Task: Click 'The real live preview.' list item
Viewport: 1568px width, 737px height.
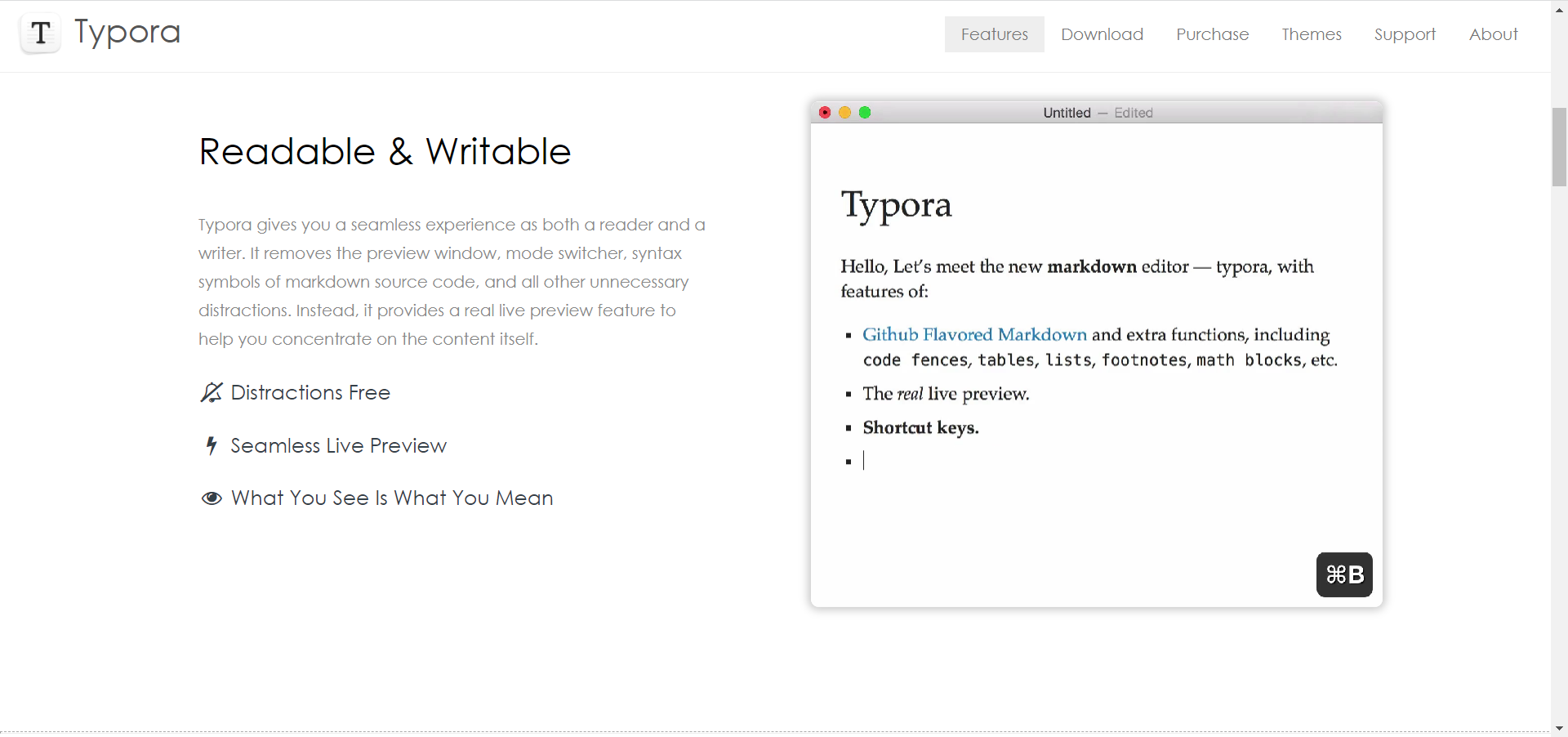Action: pyautogui.click(x=946, y=394)
